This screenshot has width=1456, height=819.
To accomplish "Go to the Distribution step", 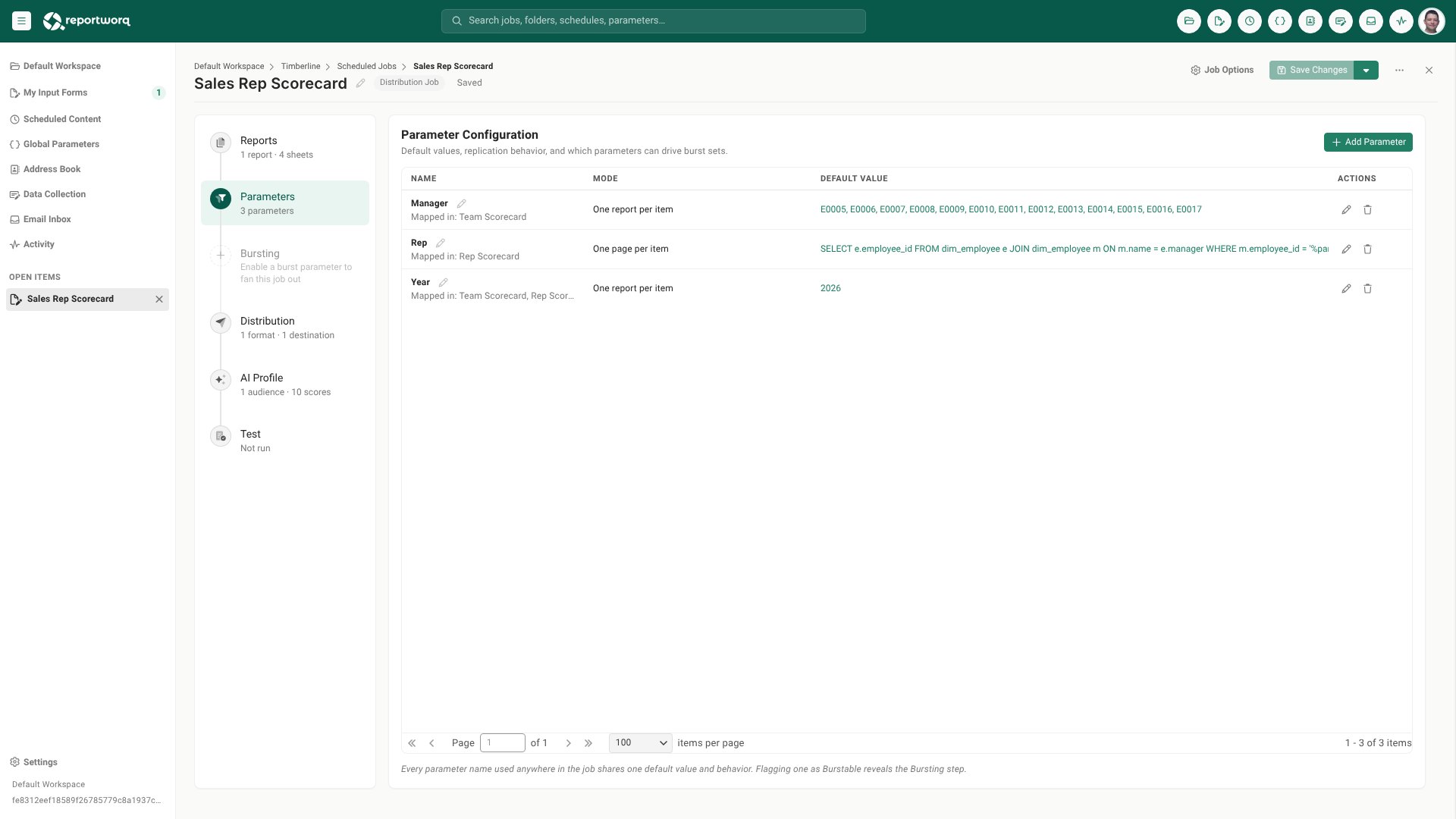I will click(x=285, y=328).
